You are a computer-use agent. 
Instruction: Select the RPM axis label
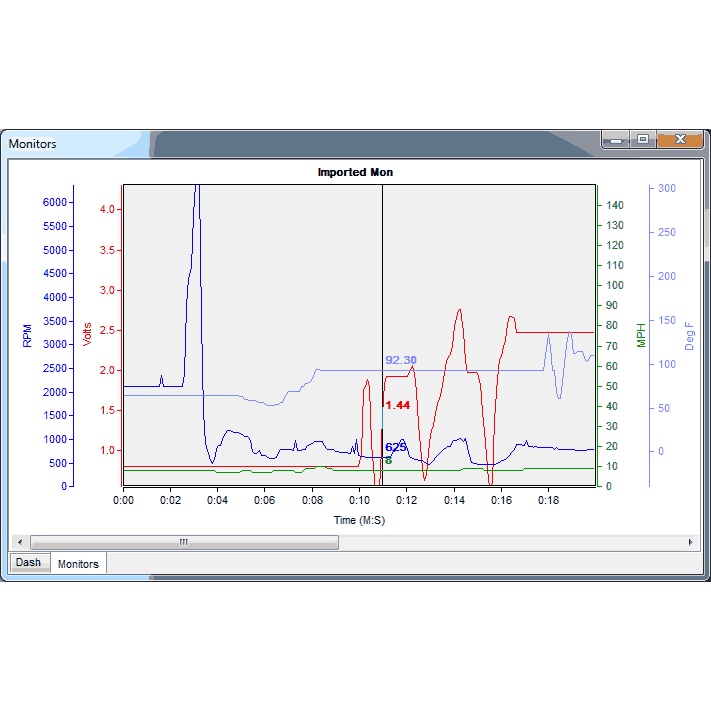pos(27,335)
